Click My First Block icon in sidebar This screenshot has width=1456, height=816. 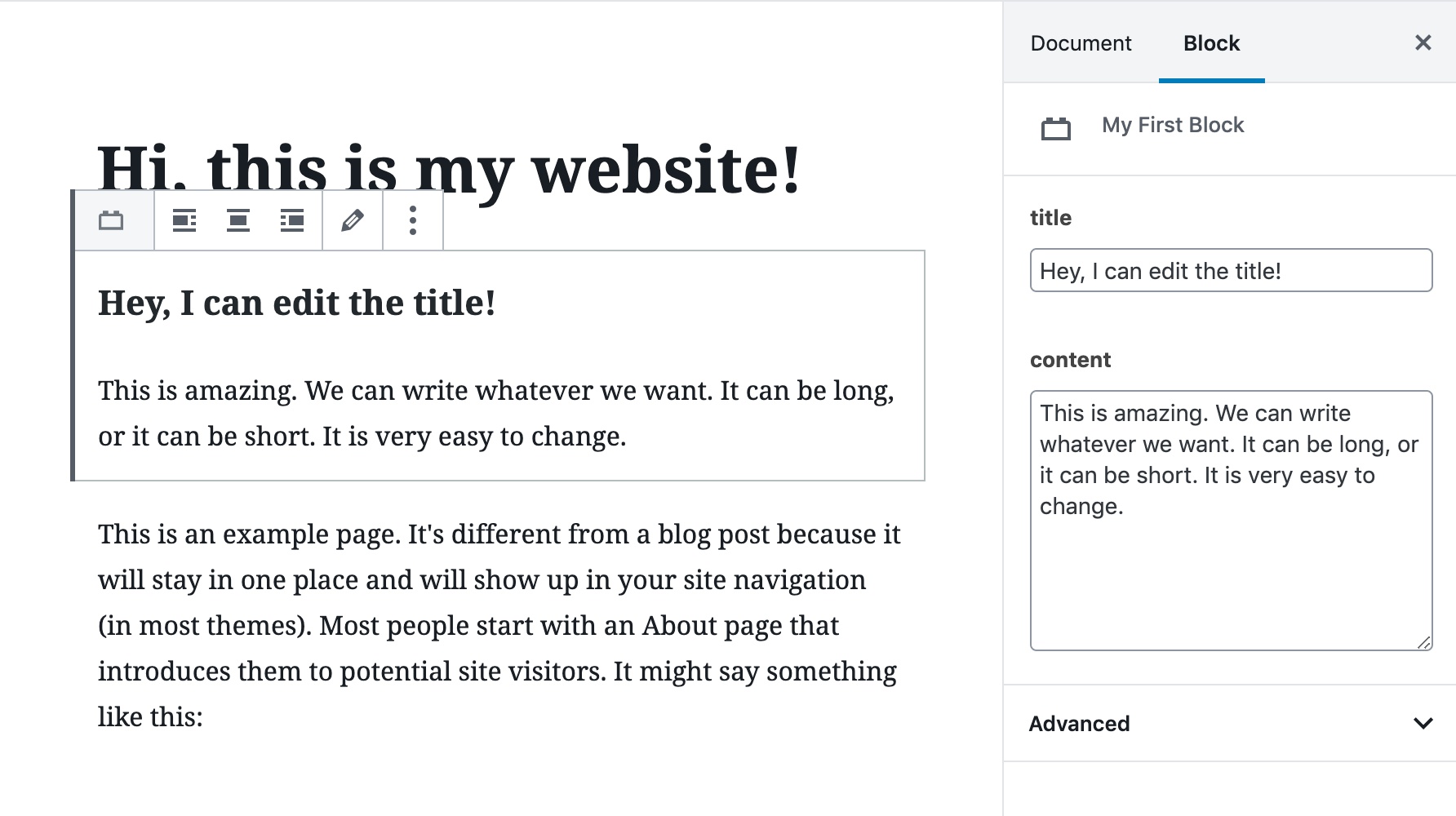coord(1056,128)
